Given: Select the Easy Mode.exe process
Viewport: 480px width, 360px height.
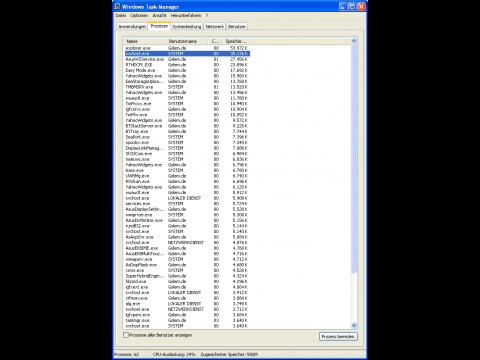Looking at the screenshot, I should point(187,70).
